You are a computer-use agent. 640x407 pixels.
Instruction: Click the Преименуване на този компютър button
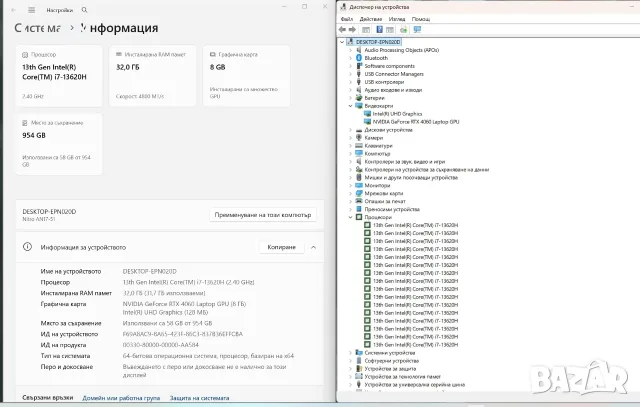tap(263, 215)
